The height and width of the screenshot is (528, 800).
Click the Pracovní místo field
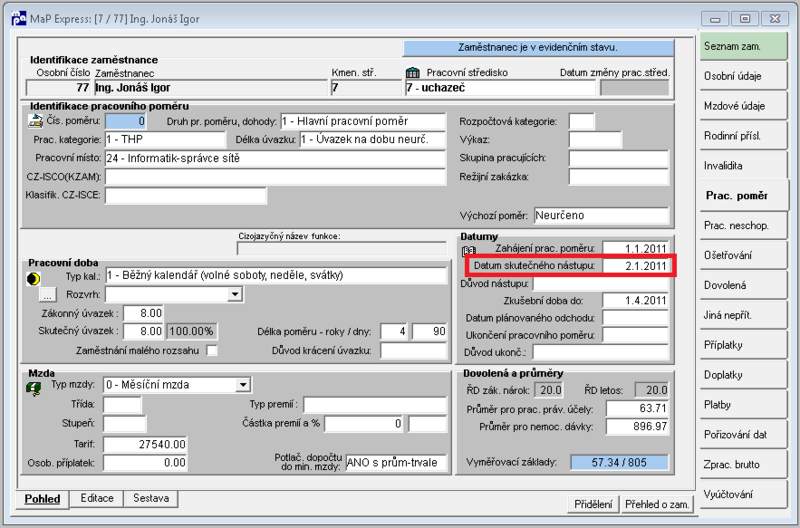coord(276,158)
